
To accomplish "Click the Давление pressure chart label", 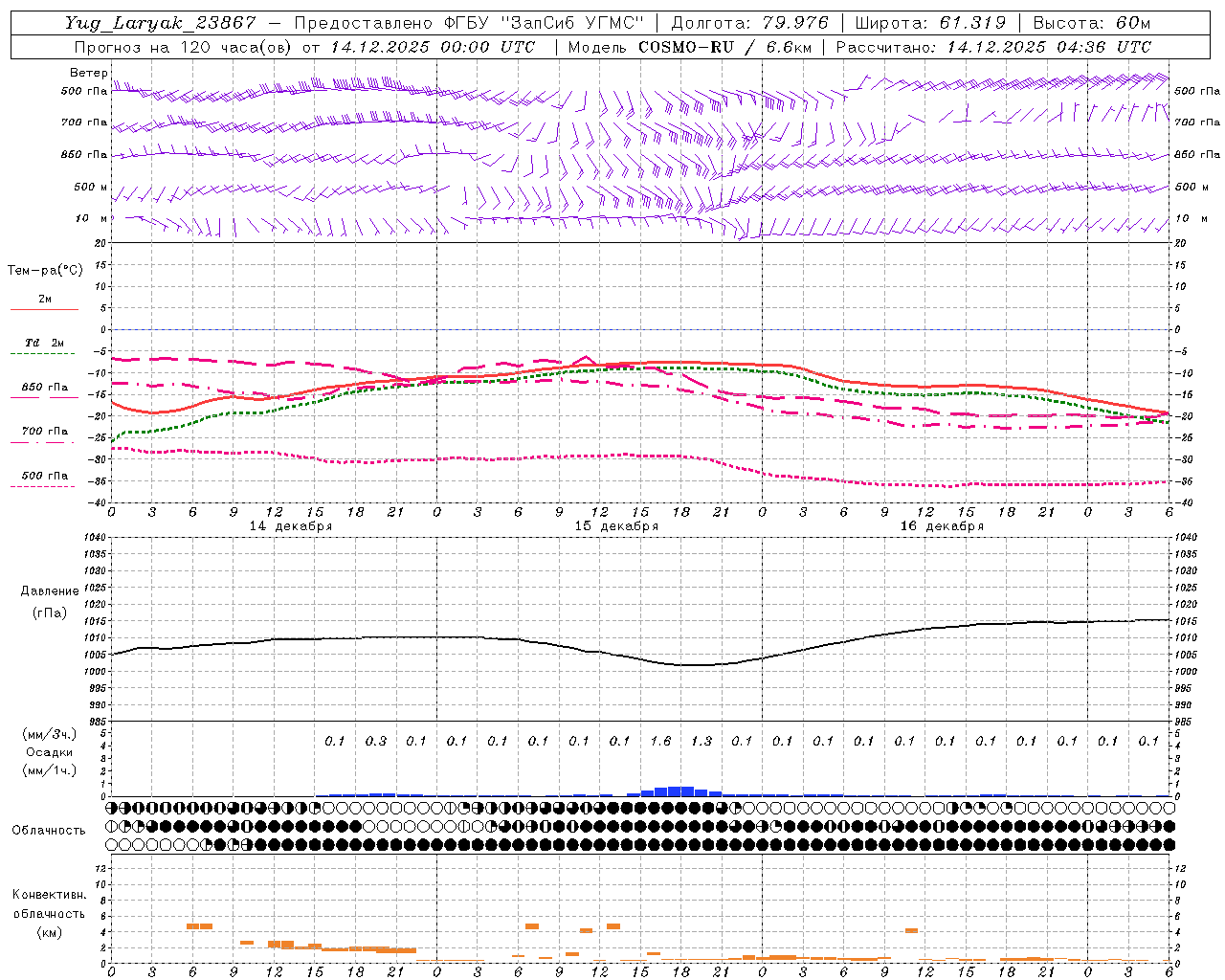I will 50,591.
